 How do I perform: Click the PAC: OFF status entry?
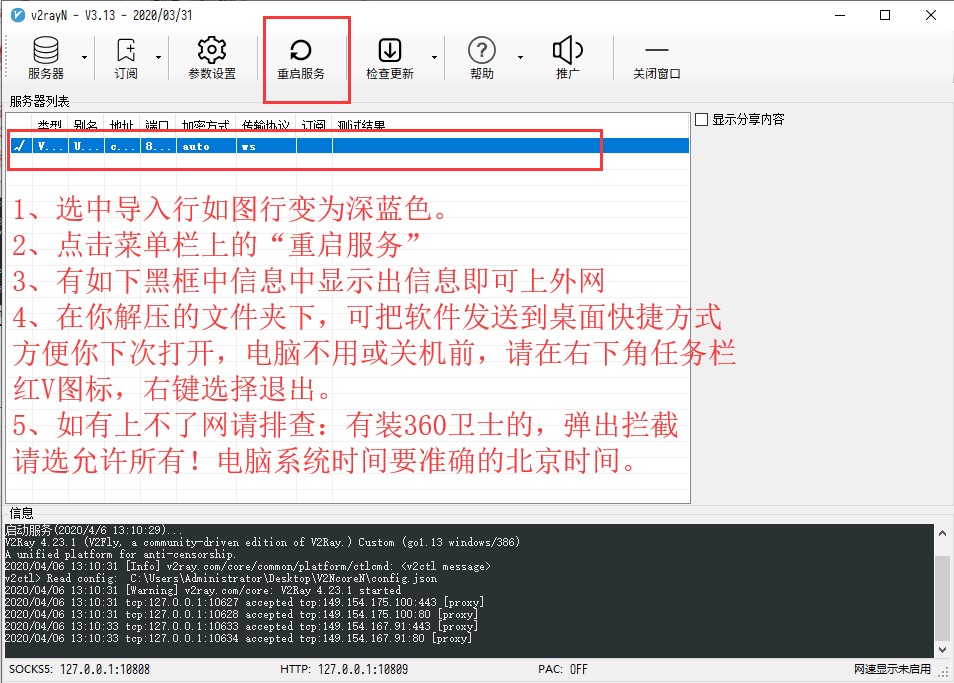(563, 669)
